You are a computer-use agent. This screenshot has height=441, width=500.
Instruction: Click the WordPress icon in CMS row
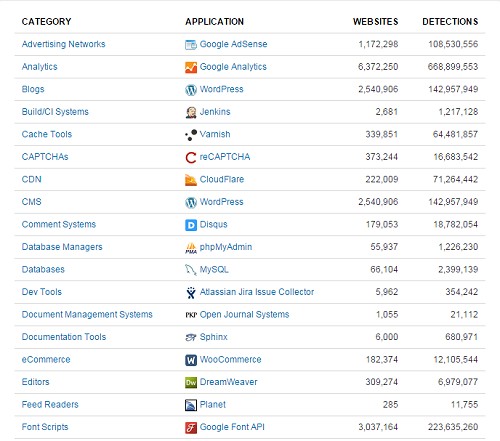tap(191, 203)
